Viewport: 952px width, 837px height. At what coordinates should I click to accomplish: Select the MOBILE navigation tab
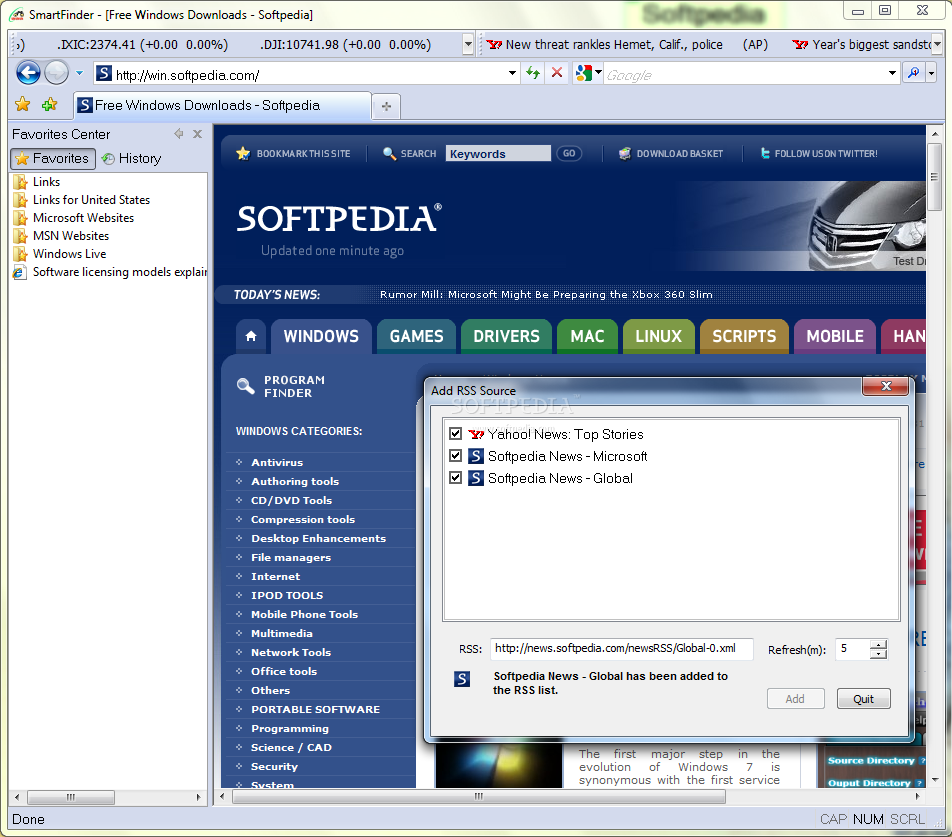click(x=835, y=336)
